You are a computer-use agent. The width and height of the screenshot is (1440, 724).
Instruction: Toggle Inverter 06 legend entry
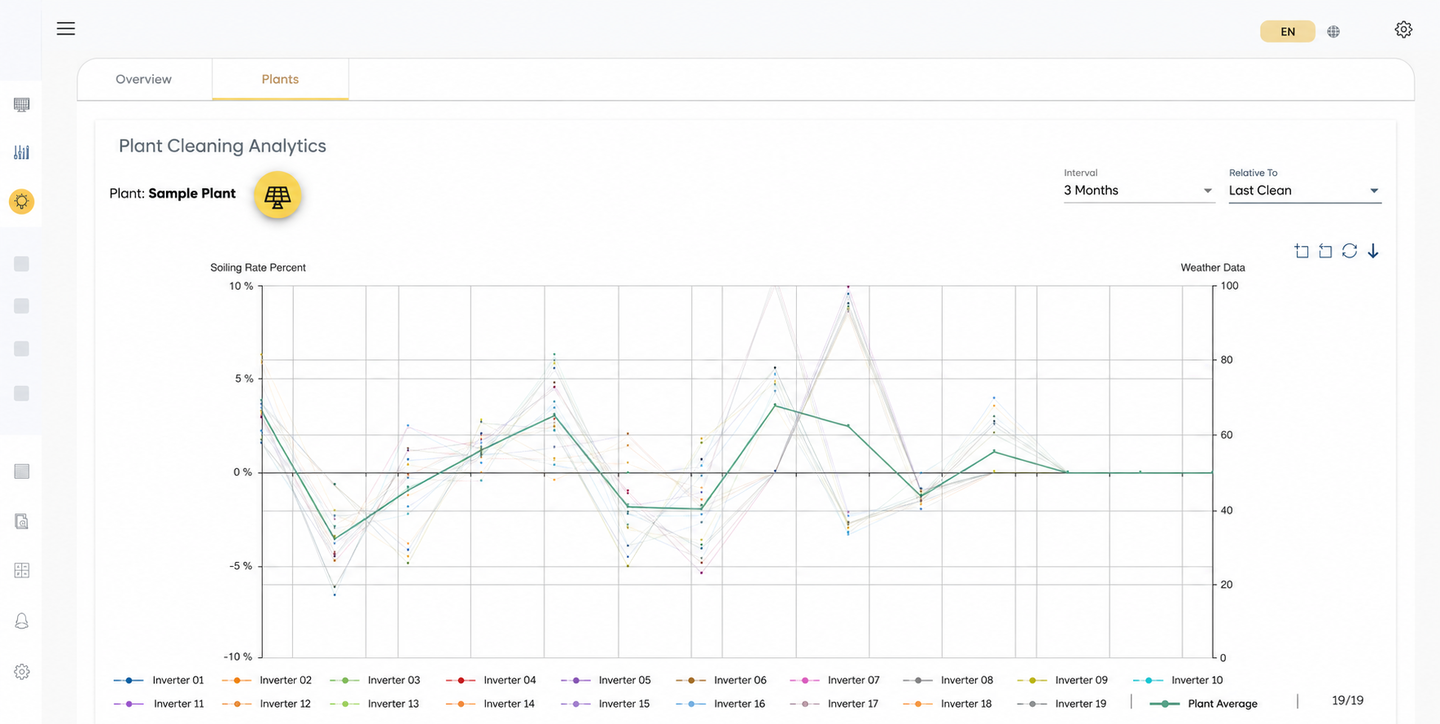click(x=721, y=680)
